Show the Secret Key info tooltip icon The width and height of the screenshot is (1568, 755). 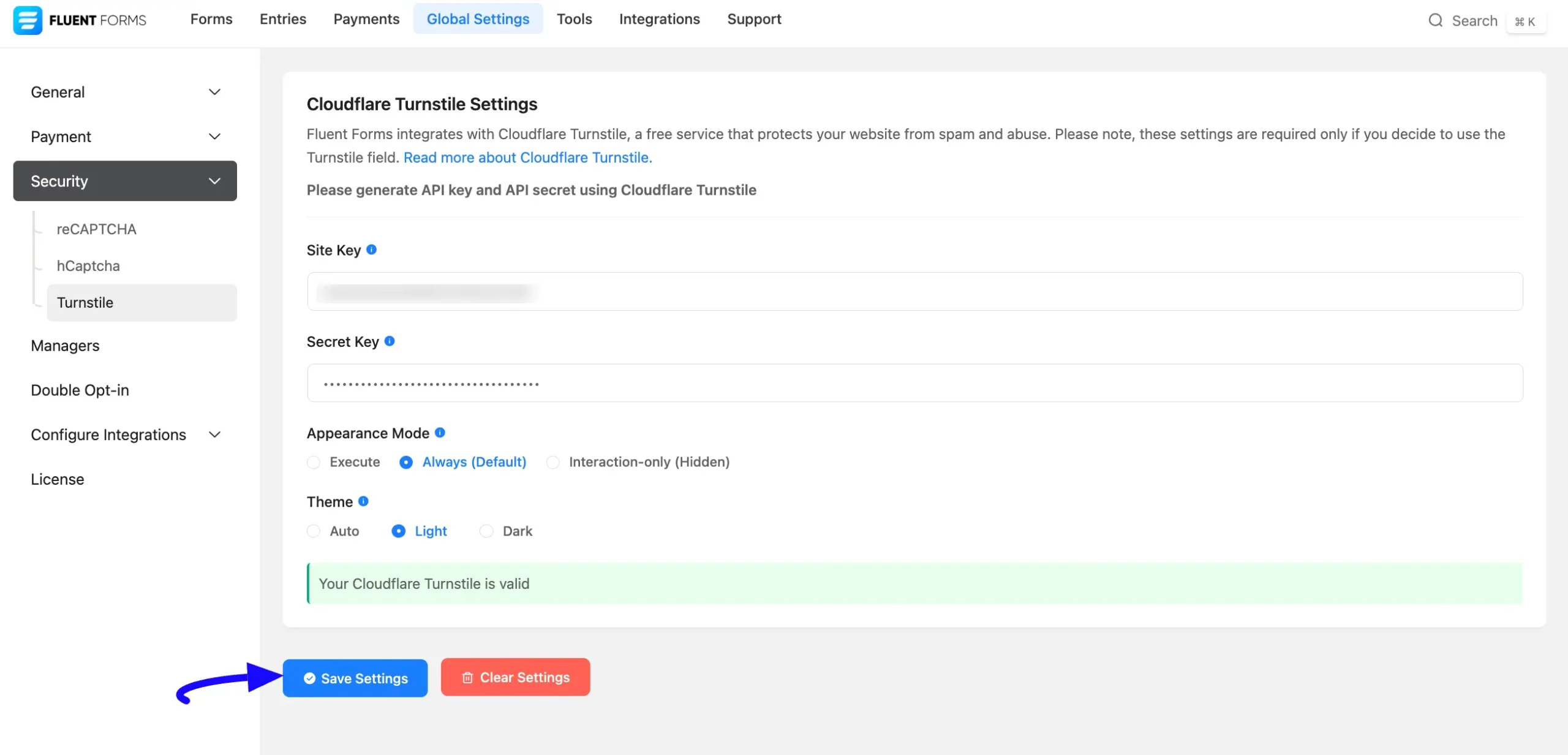point(390,341)
